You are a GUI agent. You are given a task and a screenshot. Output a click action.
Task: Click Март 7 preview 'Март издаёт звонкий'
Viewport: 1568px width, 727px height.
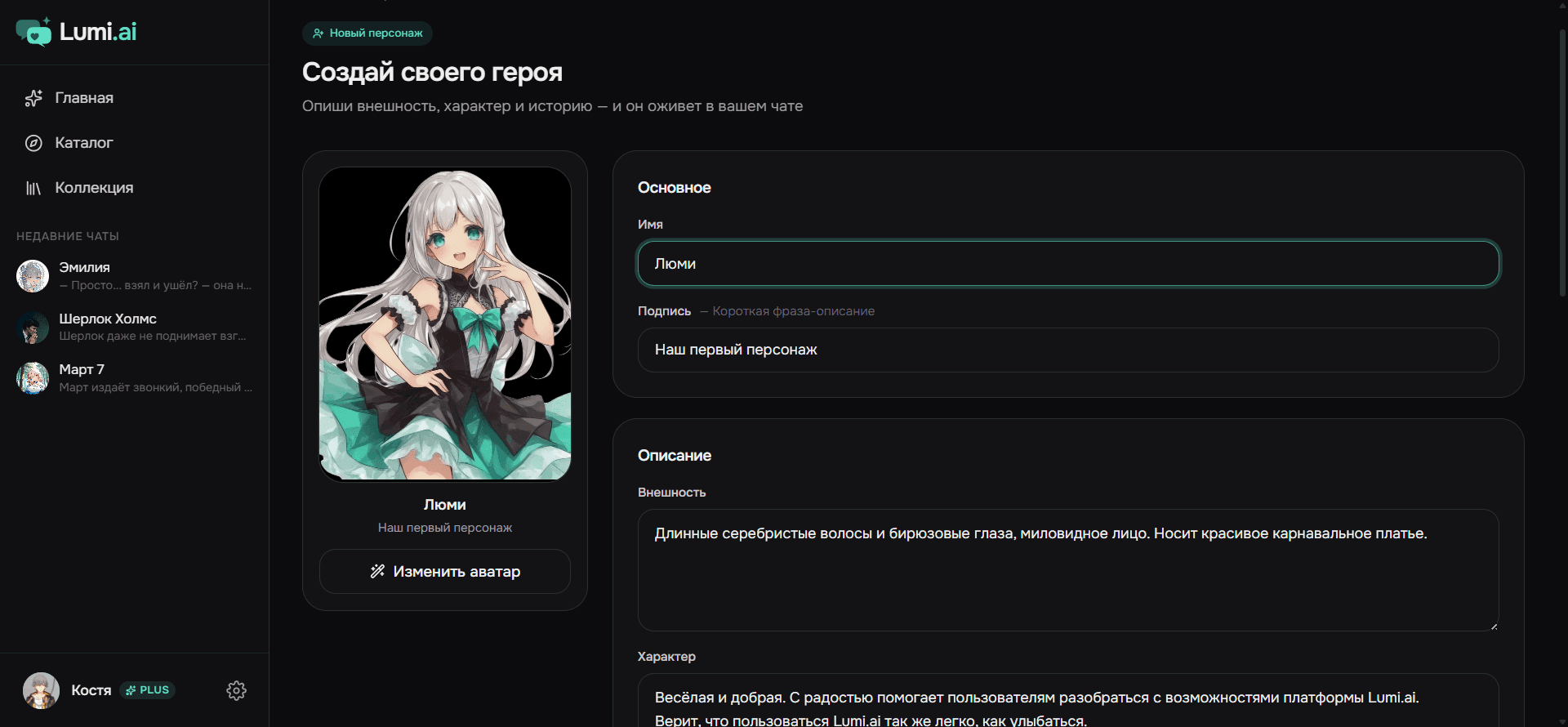(x=120, y=387)
